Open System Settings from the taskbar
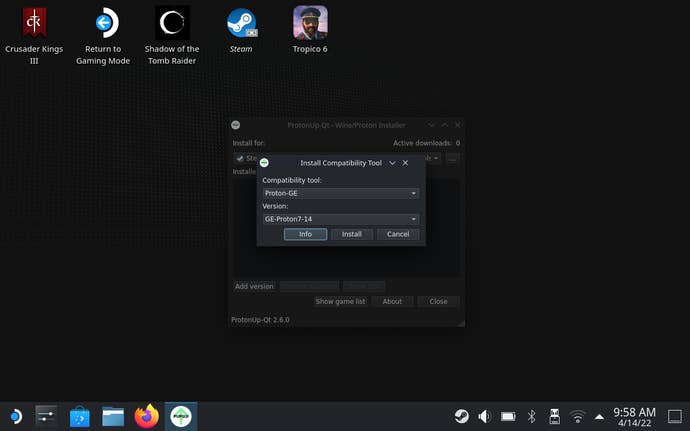This screenshot has width=690, height=431. coord(46,416)
